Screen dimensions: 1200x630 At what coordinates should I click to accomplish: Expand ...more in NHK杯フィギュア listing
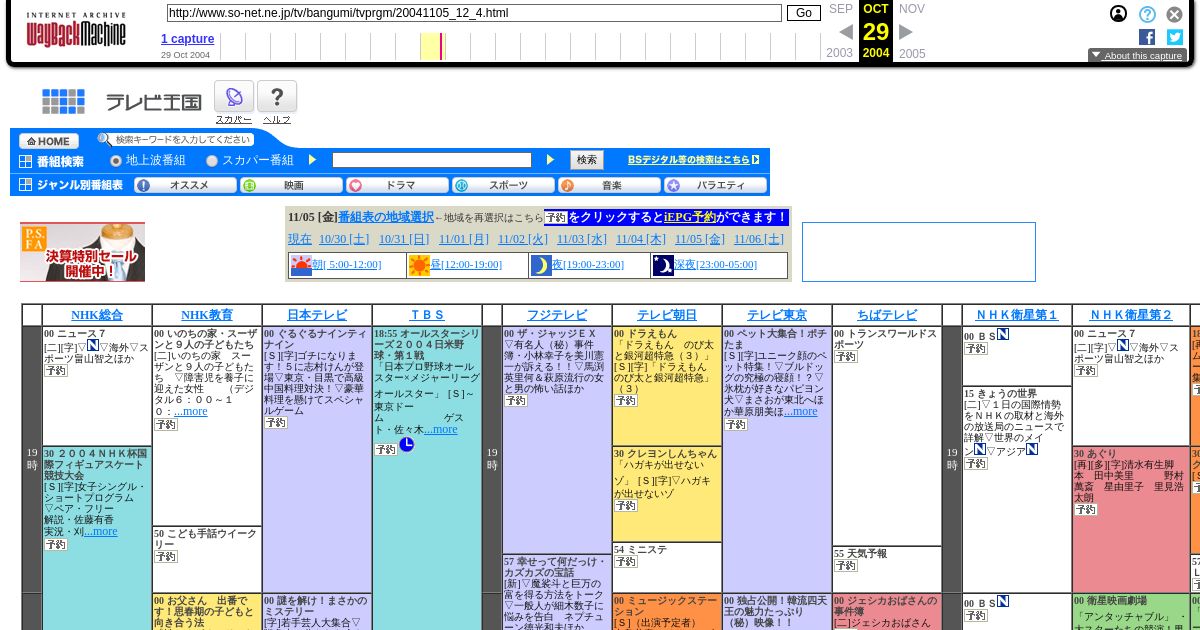tap(100, 531)
